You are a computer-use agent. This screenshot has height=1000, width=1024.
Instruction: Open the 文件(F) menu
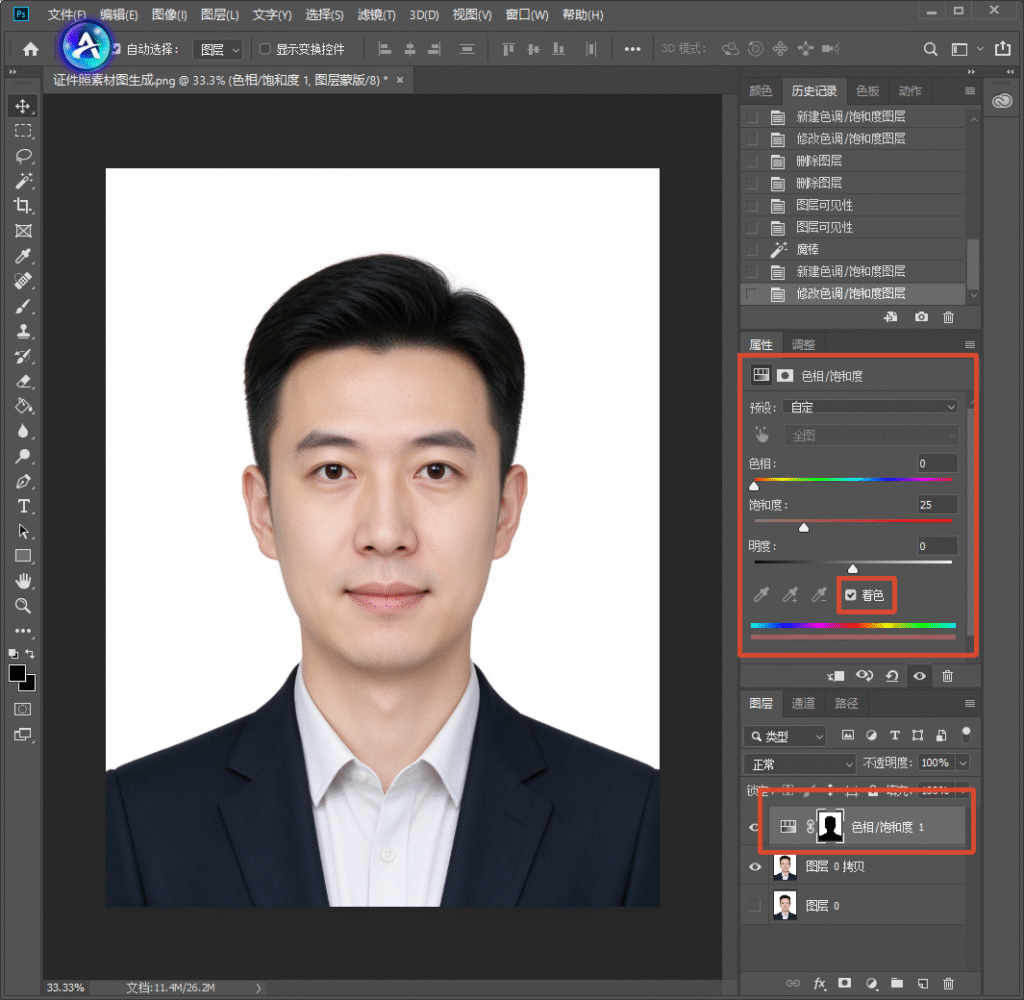click(x=67, y=14)
